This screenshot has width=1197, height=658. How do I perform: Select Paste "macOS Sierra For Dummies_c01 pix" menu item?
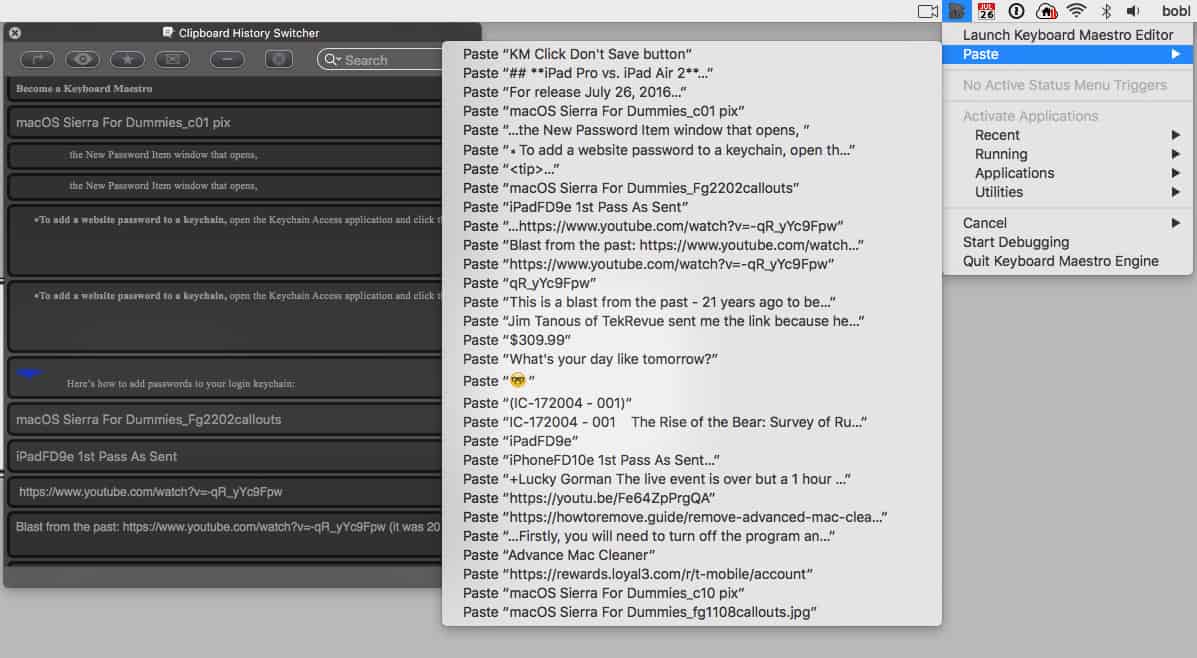click(691, 111)
